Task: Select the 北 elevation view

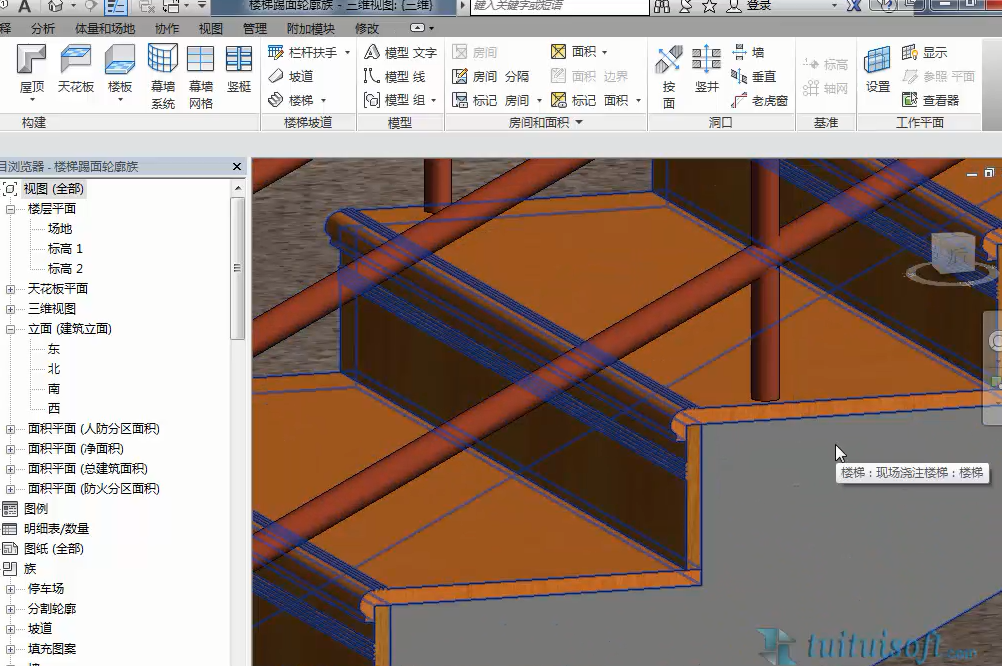Action: click(x=54, y=369)
